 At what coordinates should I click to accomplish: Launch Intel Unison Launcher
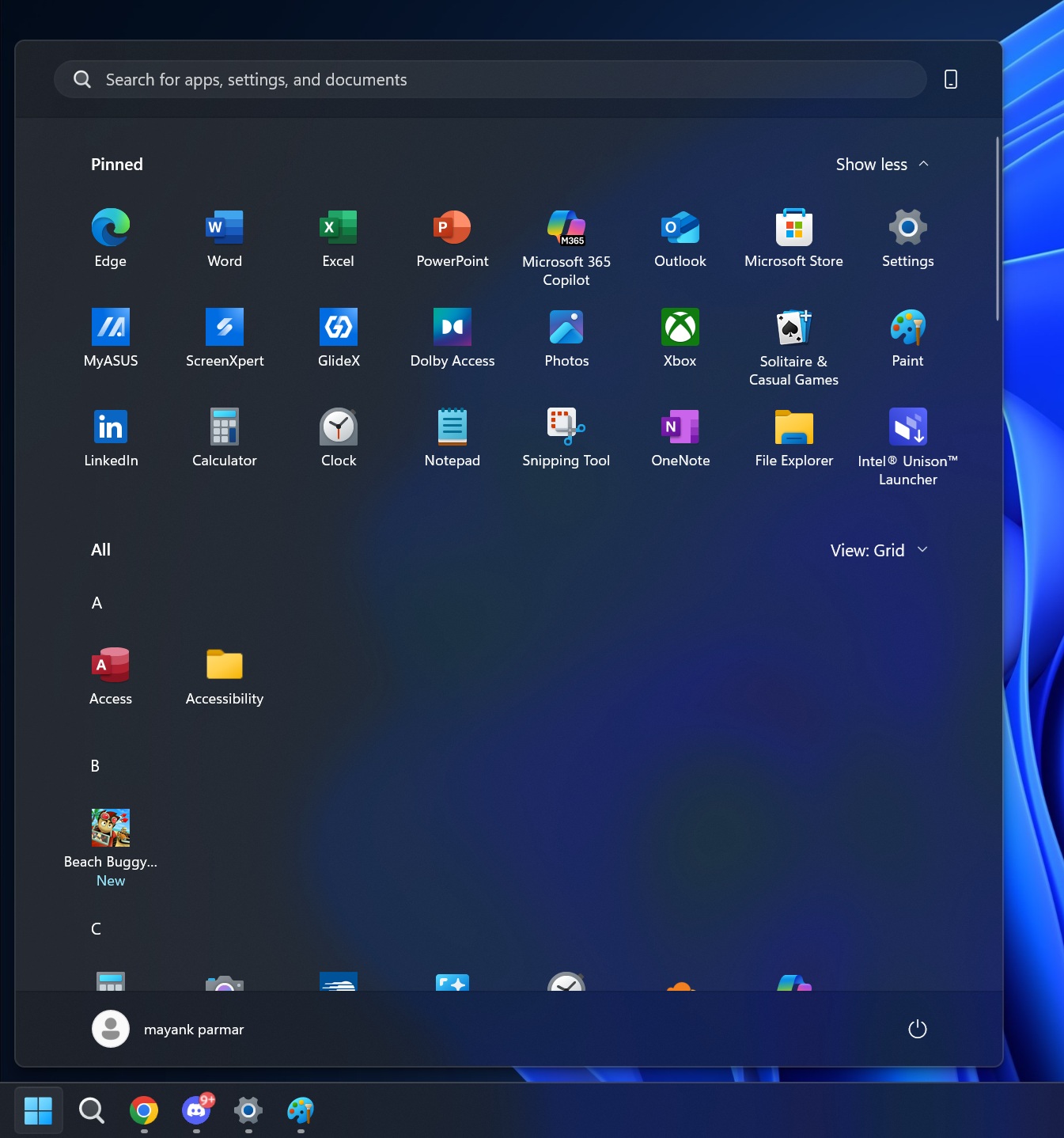(x=908, y=447)
